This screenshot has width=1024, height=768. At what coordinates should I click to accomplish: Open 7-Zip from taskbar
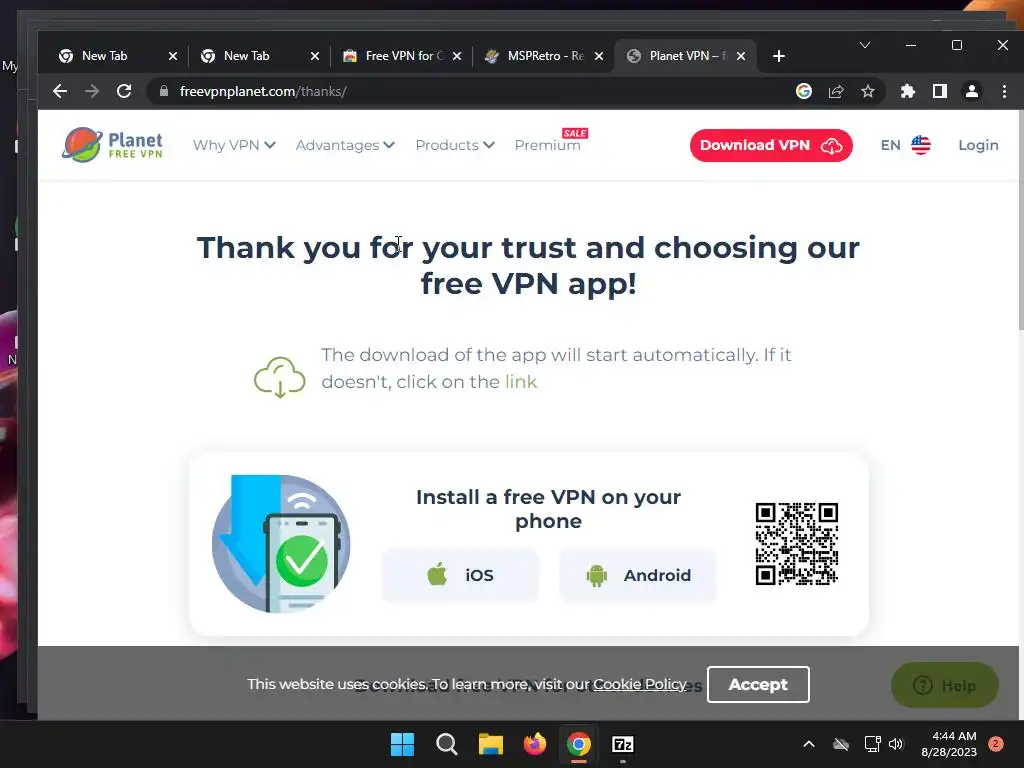623,744
